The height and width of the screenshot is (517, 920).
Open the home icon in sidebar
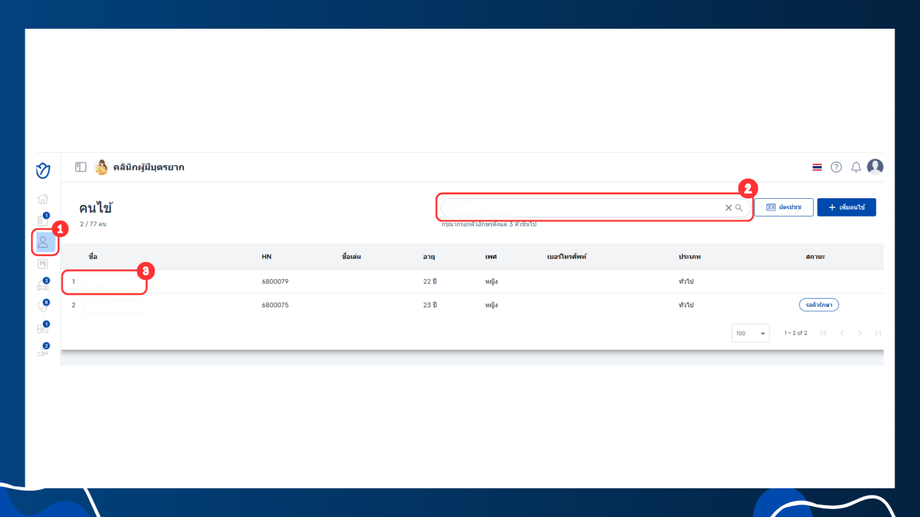pyautogui.click(x=43, y=199)
